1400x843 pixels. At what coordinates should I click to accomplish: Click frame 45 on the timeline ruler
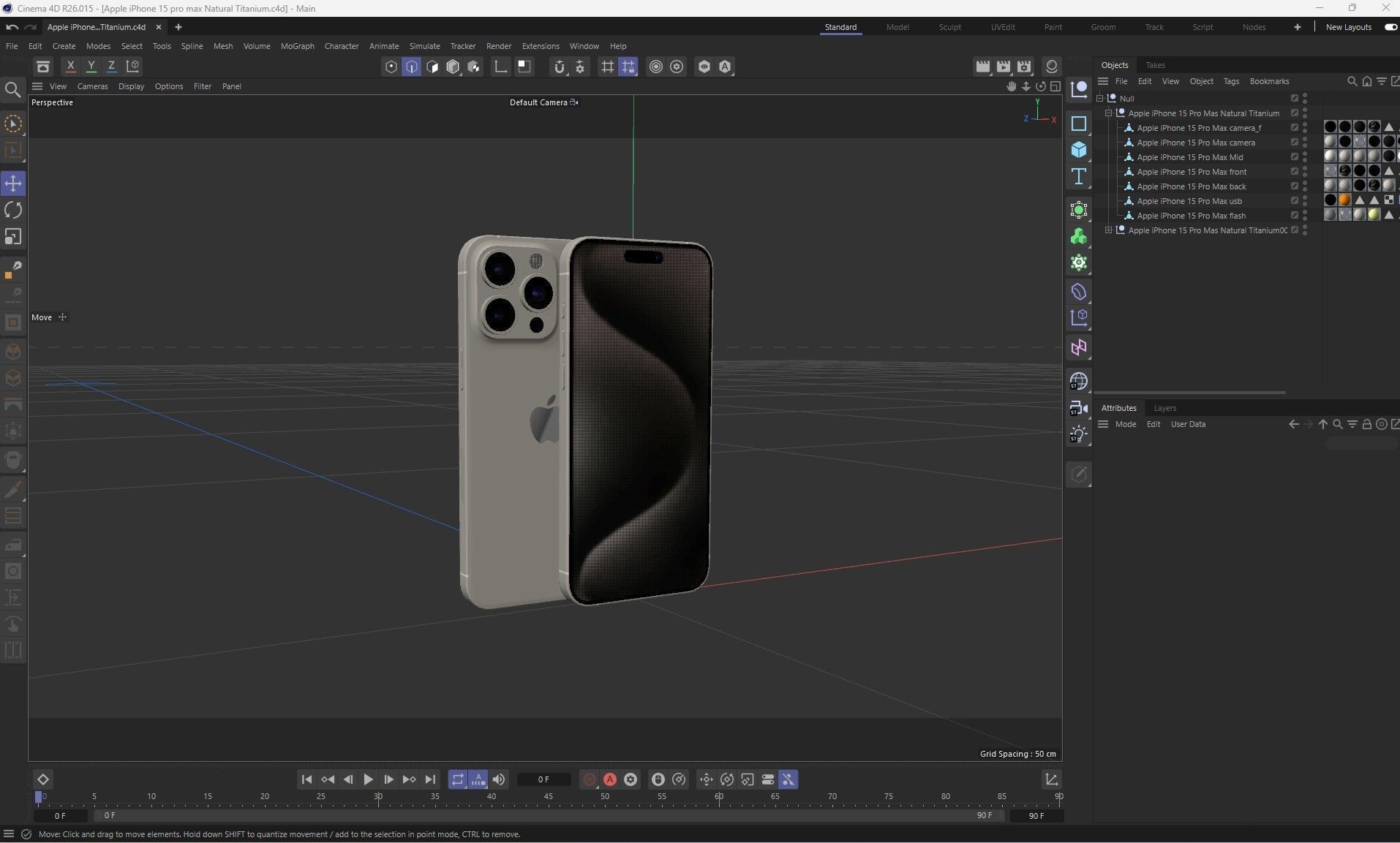549,798
